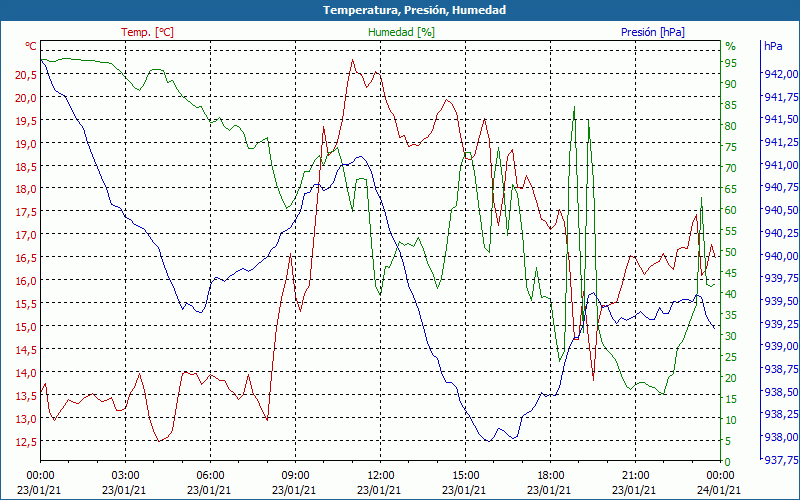Click the '939,00' pressure axis tick
This screenshot has height=500, width=800.
pyautogui.click(x=781, y=346)
